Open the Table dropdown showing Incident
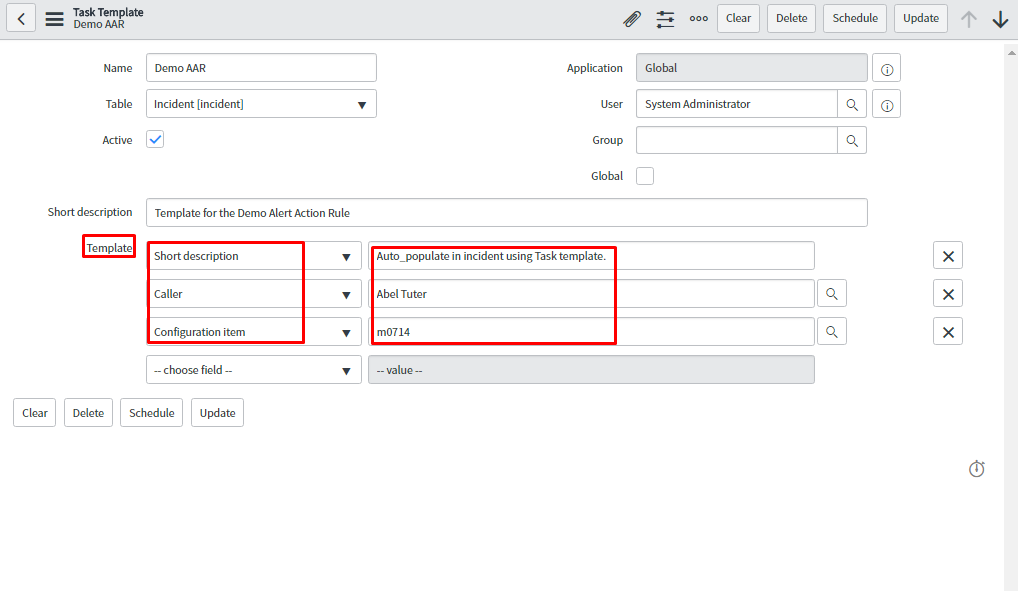Image resolution: width=1018 pixels, height=591 pixels. 261,104
